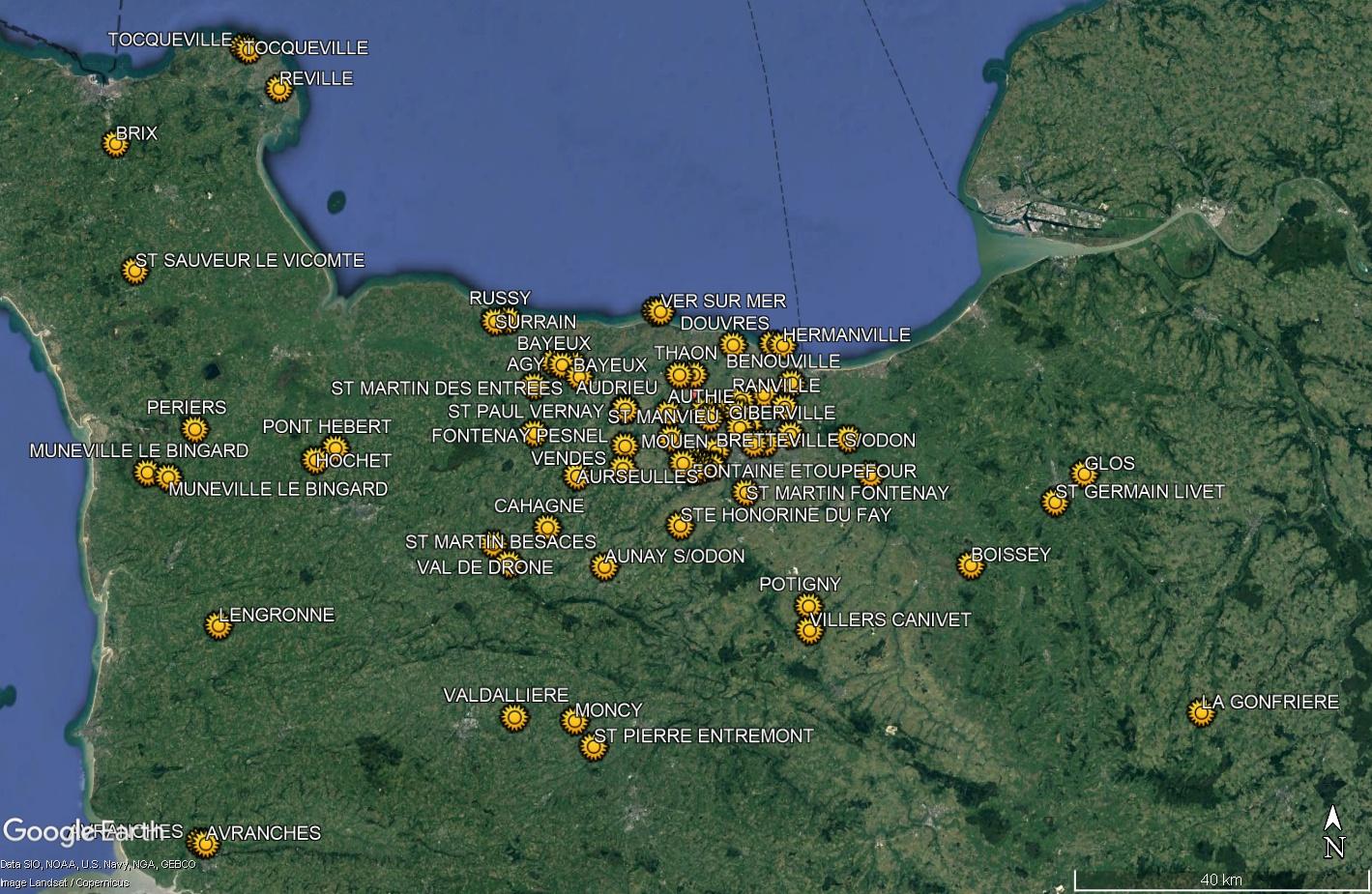Select the CAHAGNE placemark icon
The height and width of the screenshot is (894, 1372).
[547, 528]
